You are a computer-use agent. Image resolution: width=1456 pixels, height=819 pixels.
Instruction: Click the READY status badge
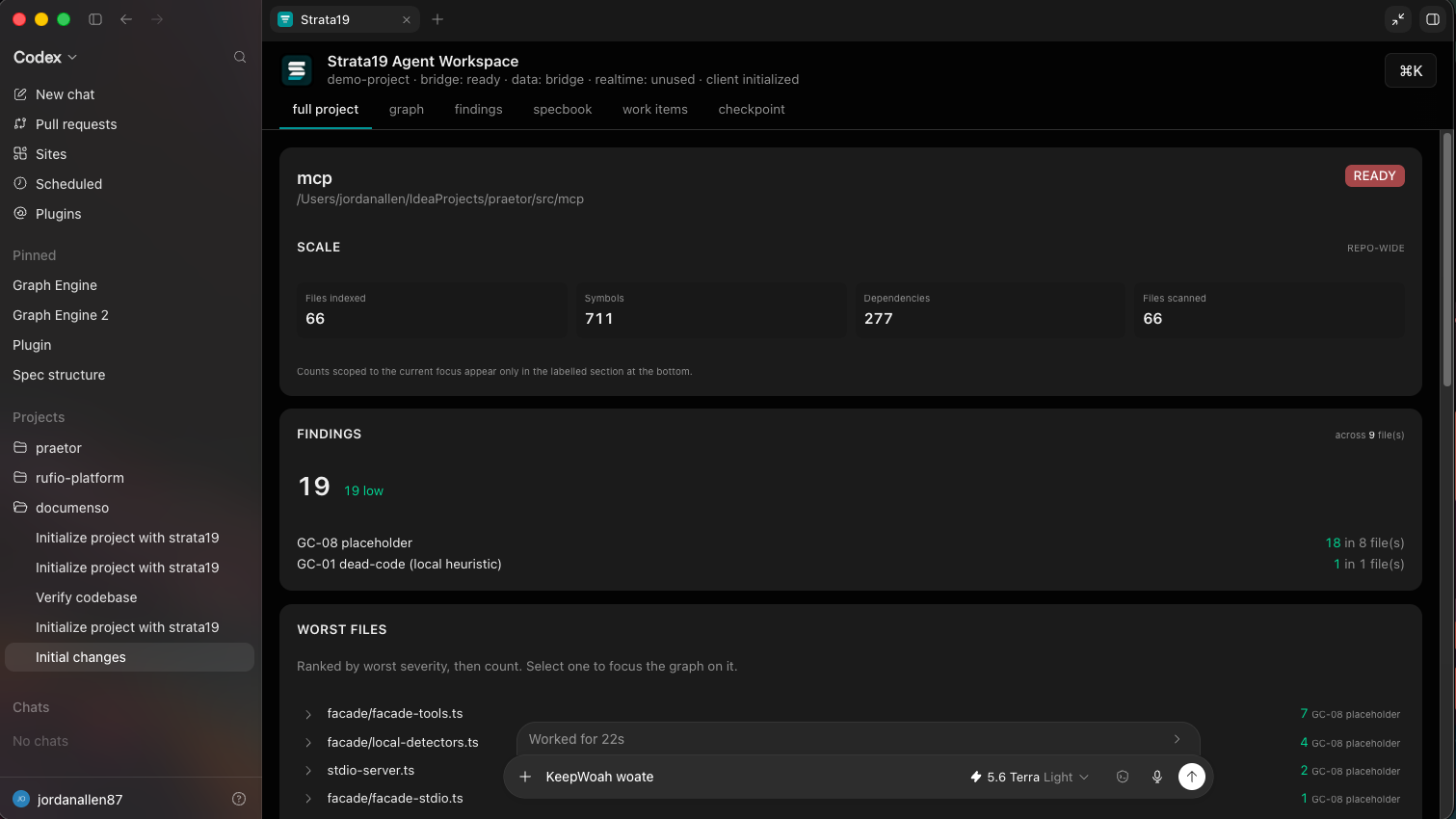[x=1375, y=175]
